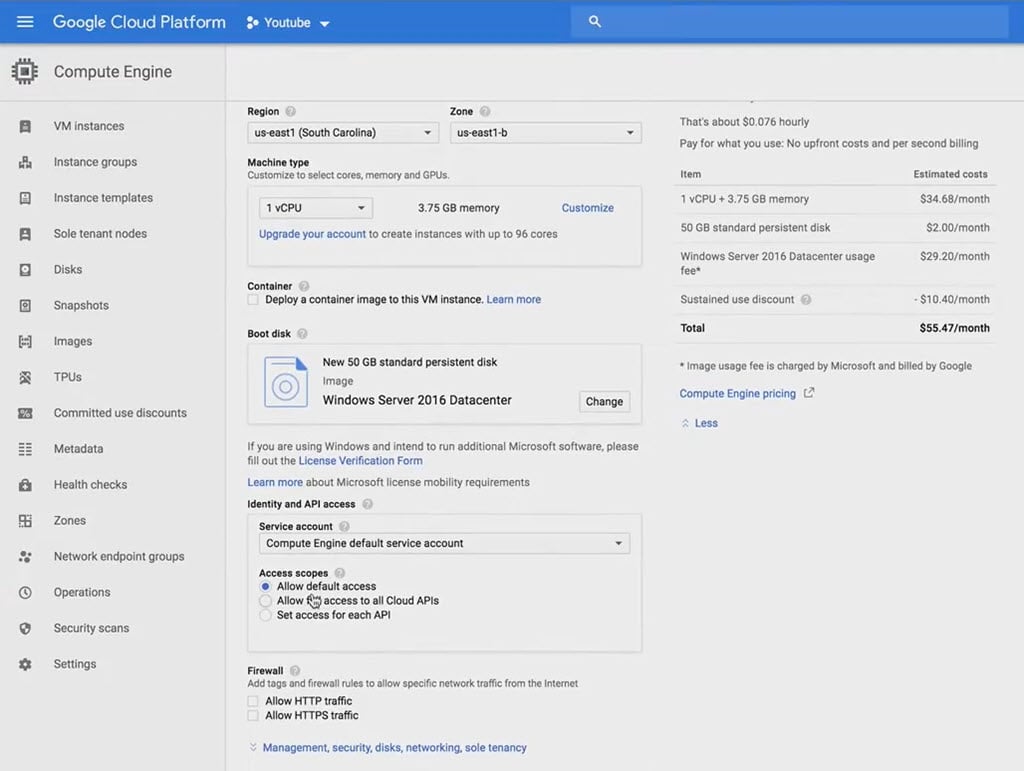This screenshot has height=771, width=1024.
Task: Check the Allow HTTP traffic box
Action: (x=253, y=701)
